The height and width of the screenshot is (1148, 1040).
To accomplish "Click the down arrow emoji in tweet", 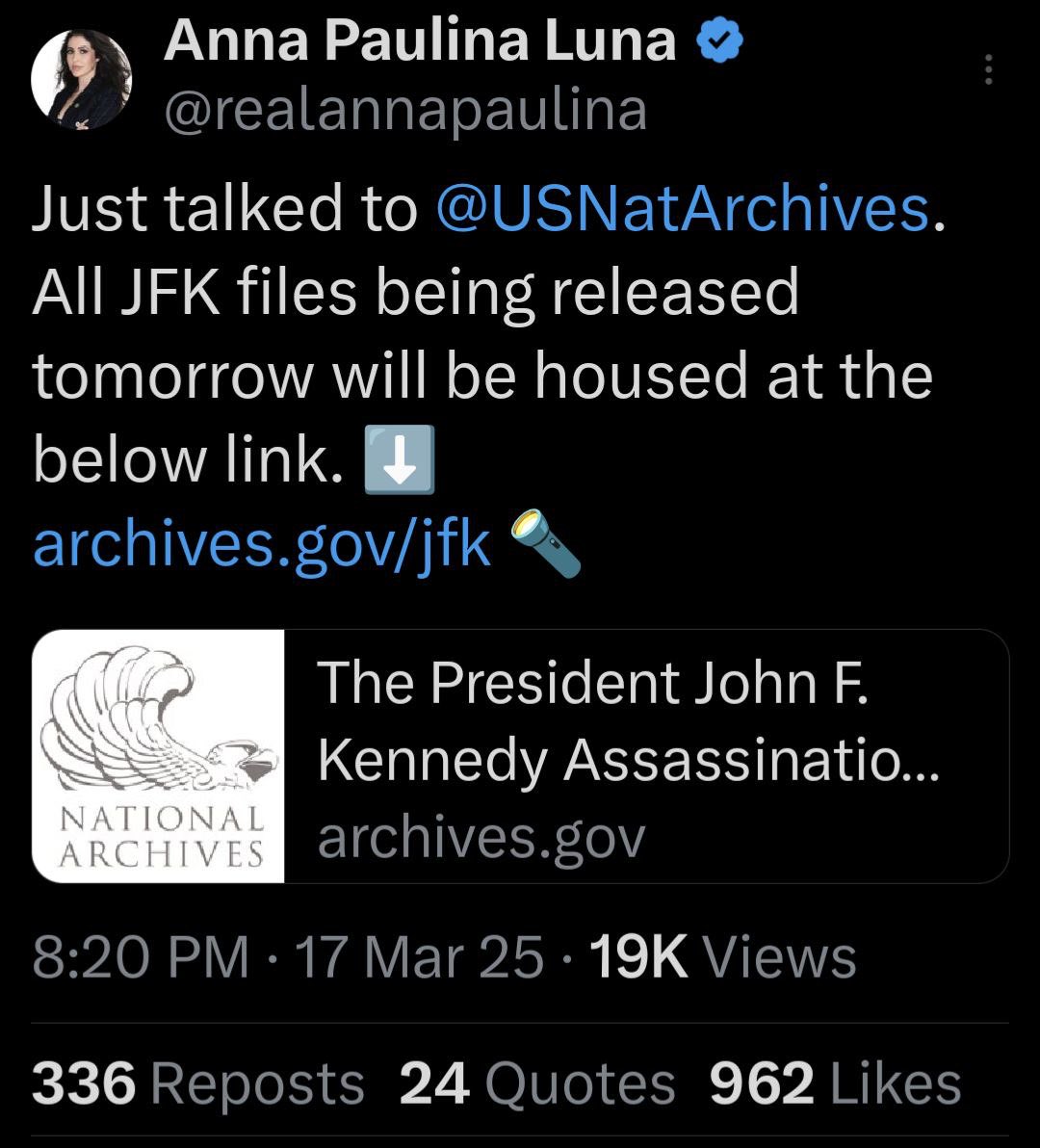I will tap(400, 461).
